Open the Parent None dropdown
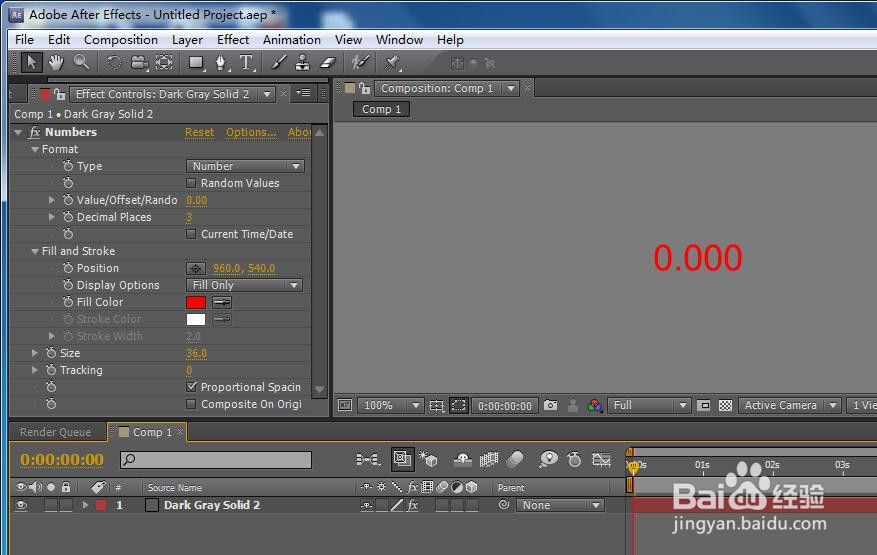877x555 pixels. point(560,505)
